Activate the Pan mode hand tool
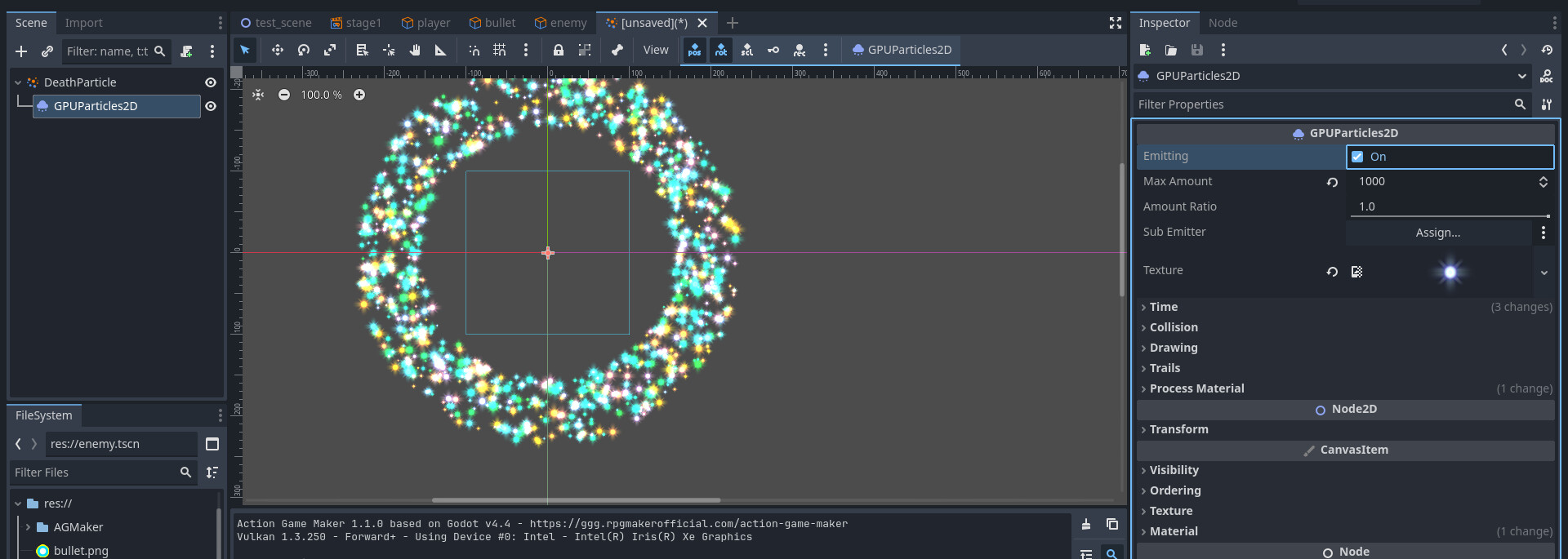 pos(415,51)
